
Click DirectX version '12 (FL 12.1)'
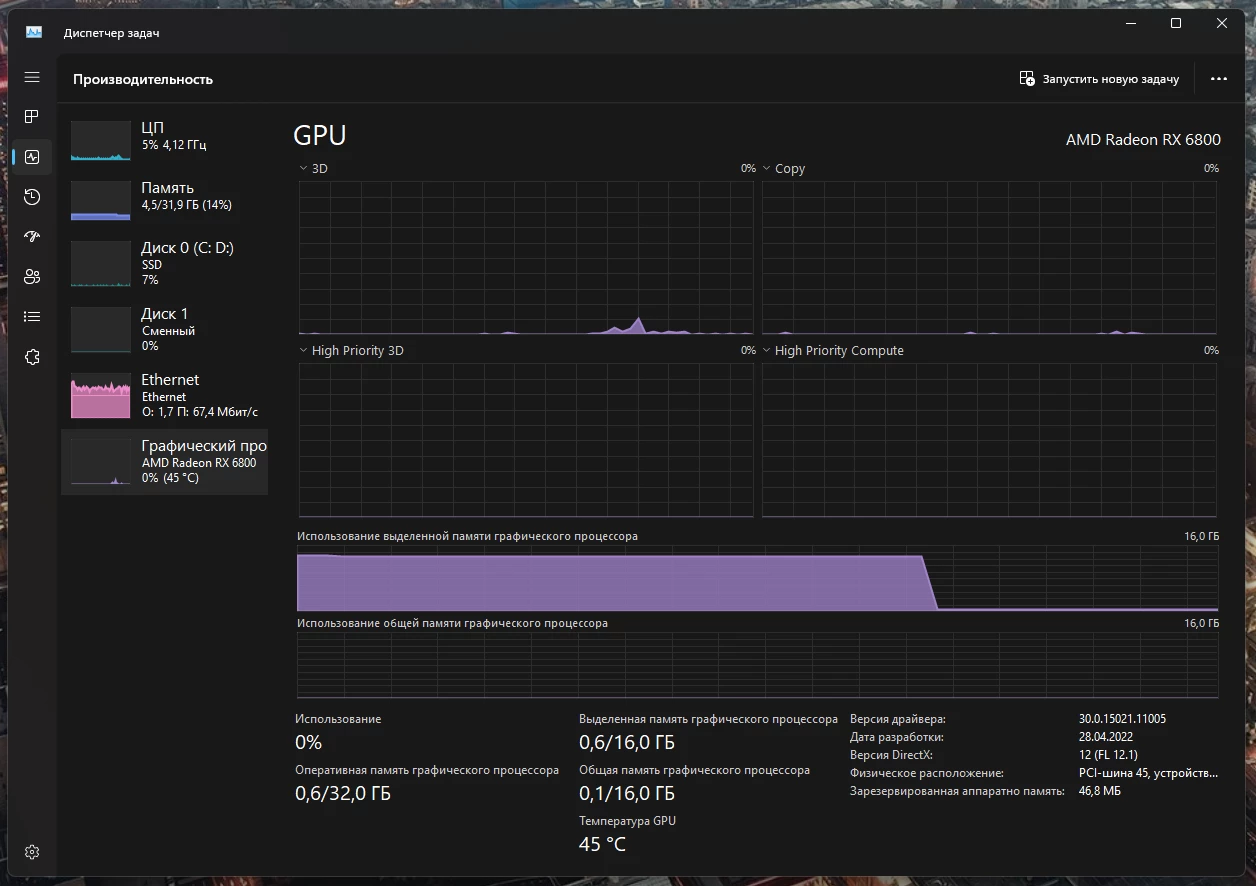[1108, 755]
